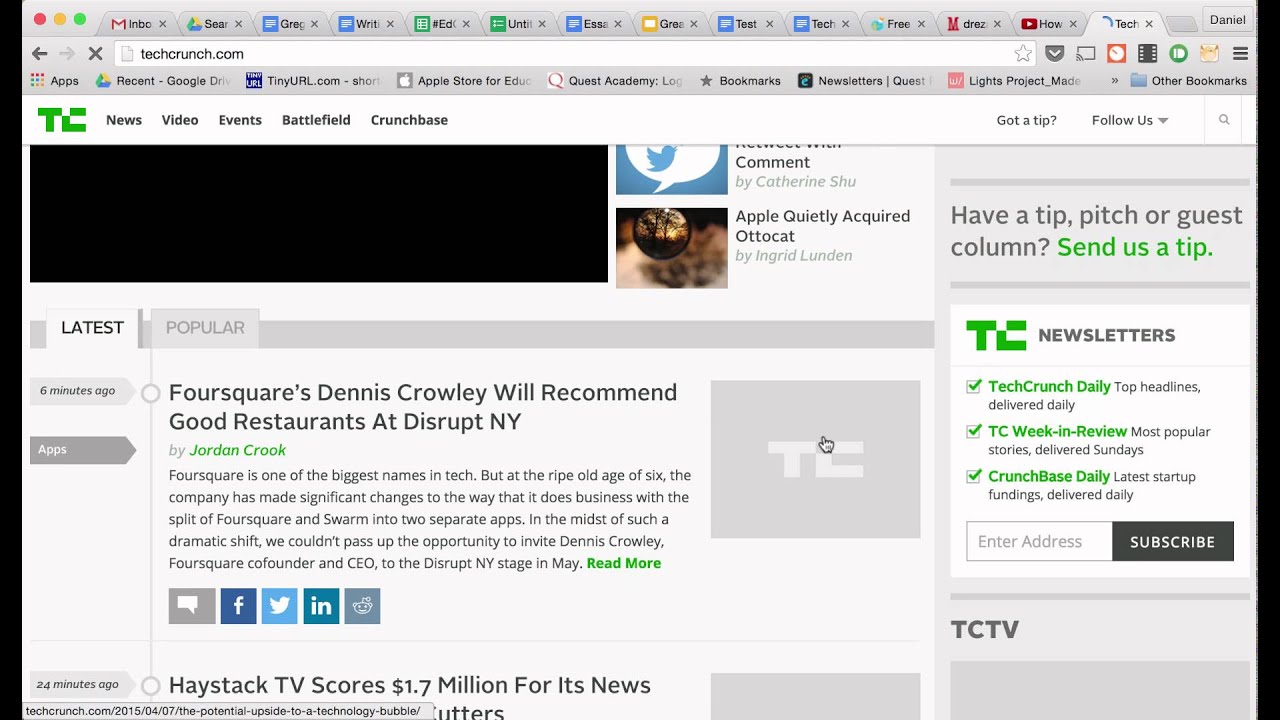Image resolution: width=1280 pixels, height=720 pixels.
Task: Stop loading the page
Action: pos(96,54)
